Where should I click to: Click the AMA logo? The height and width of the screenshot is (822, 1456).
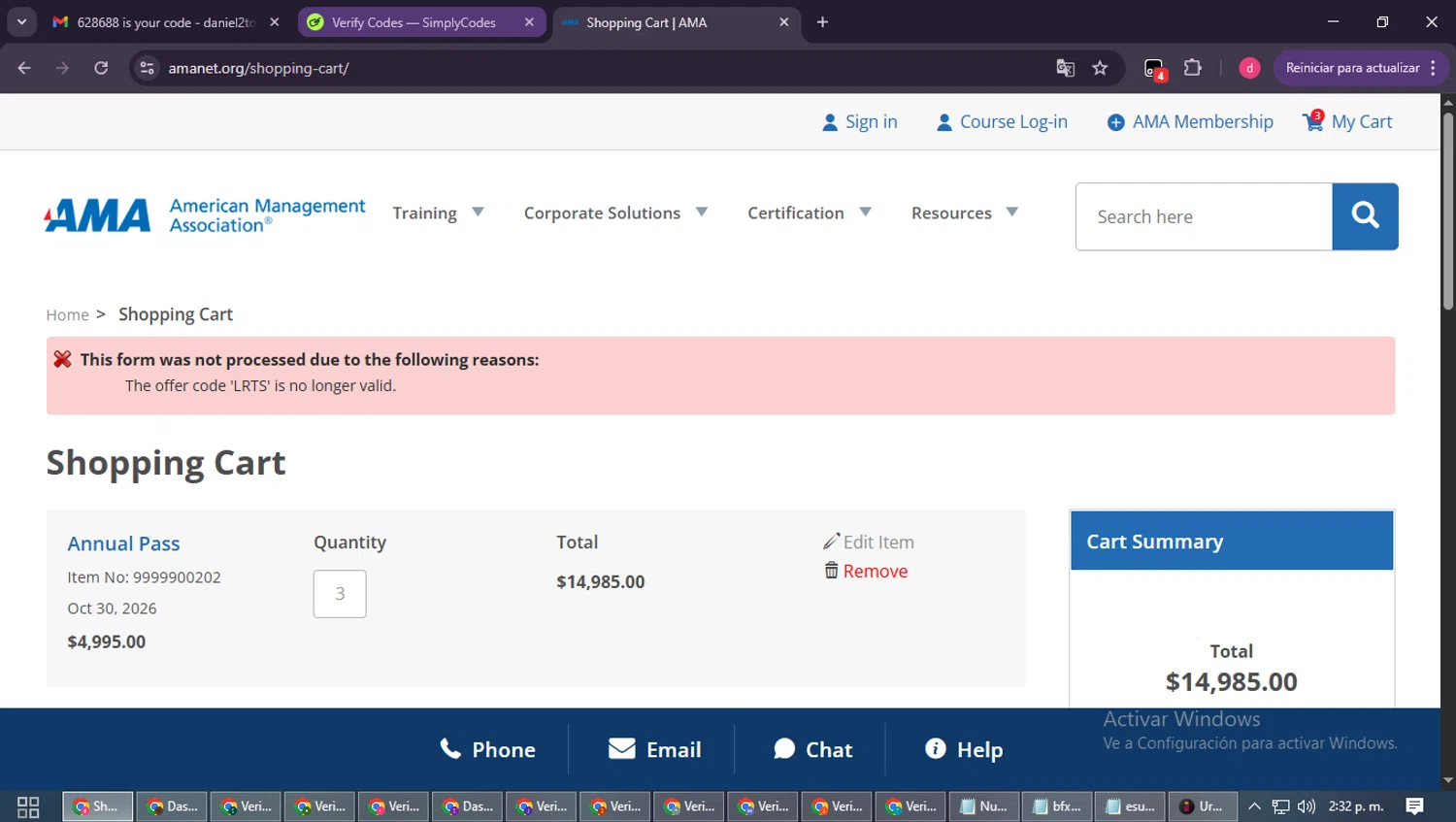205,214
